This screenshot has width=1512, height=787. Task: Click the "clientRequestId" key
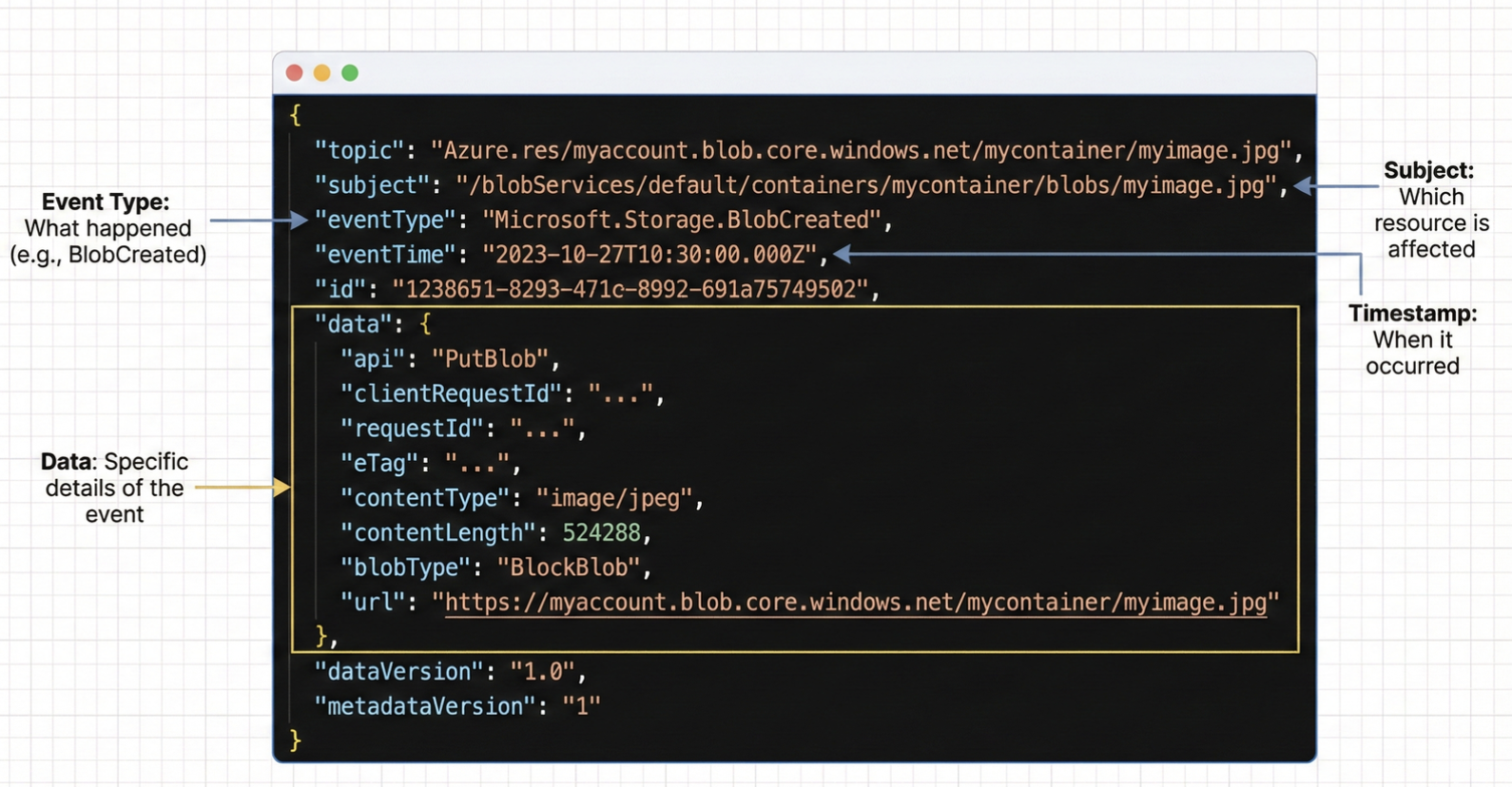click(450, 393)
